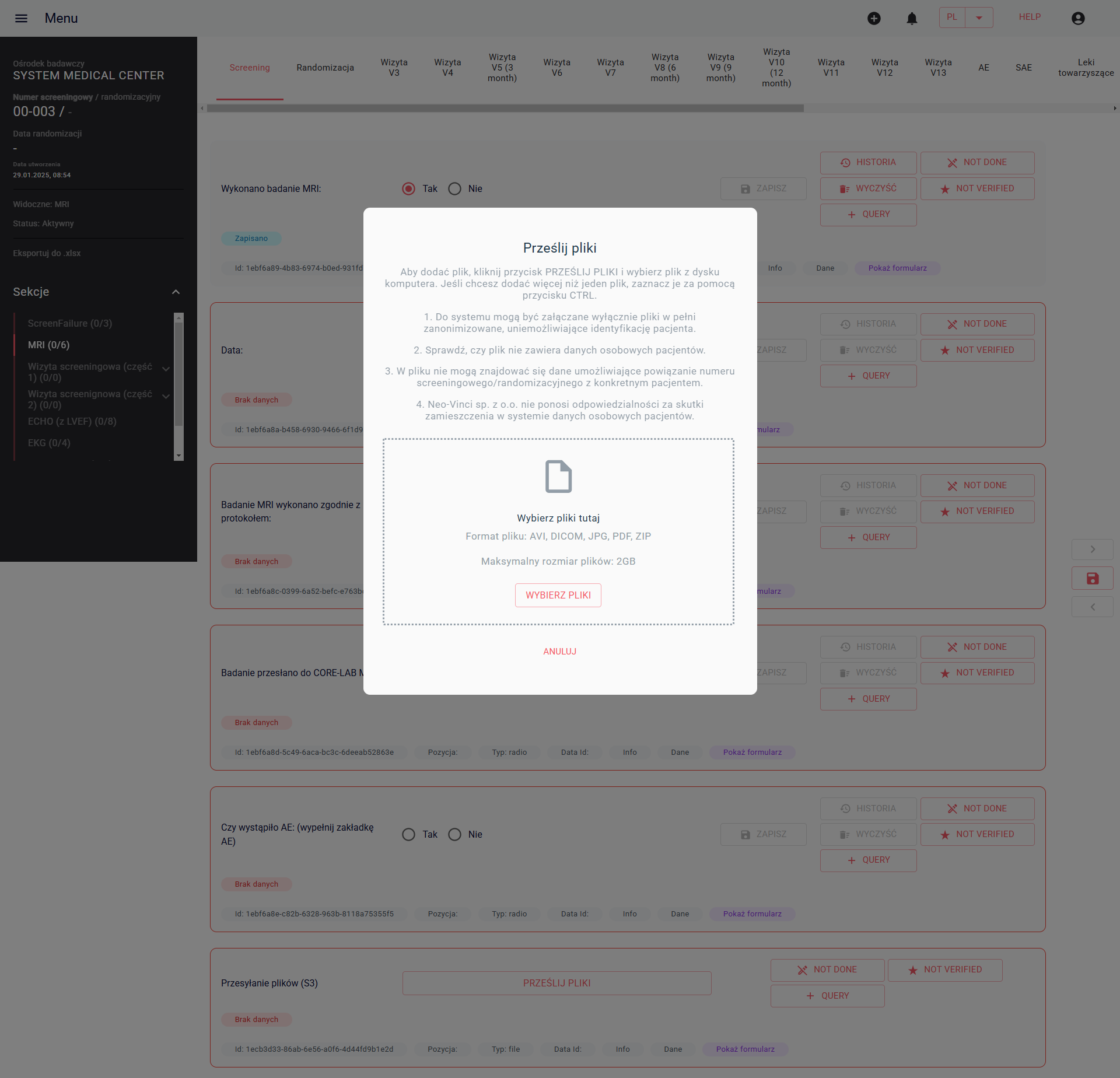Image resolution: width=1120 pixels, height=1078 pixels.
Task: Collapse the Sekcje section list
Action: [176, 292]
